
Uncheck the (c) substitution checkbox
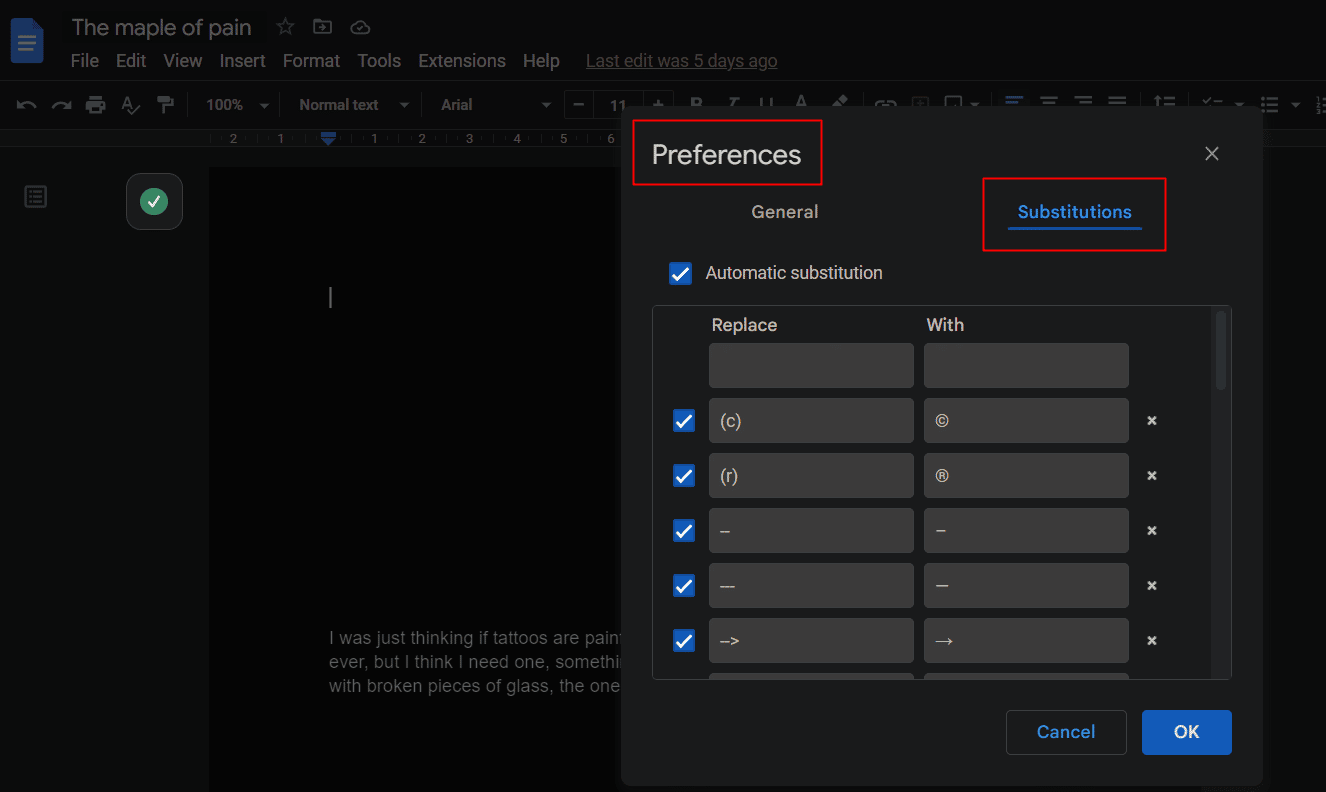pyautogui.click(x=684, y=421)
